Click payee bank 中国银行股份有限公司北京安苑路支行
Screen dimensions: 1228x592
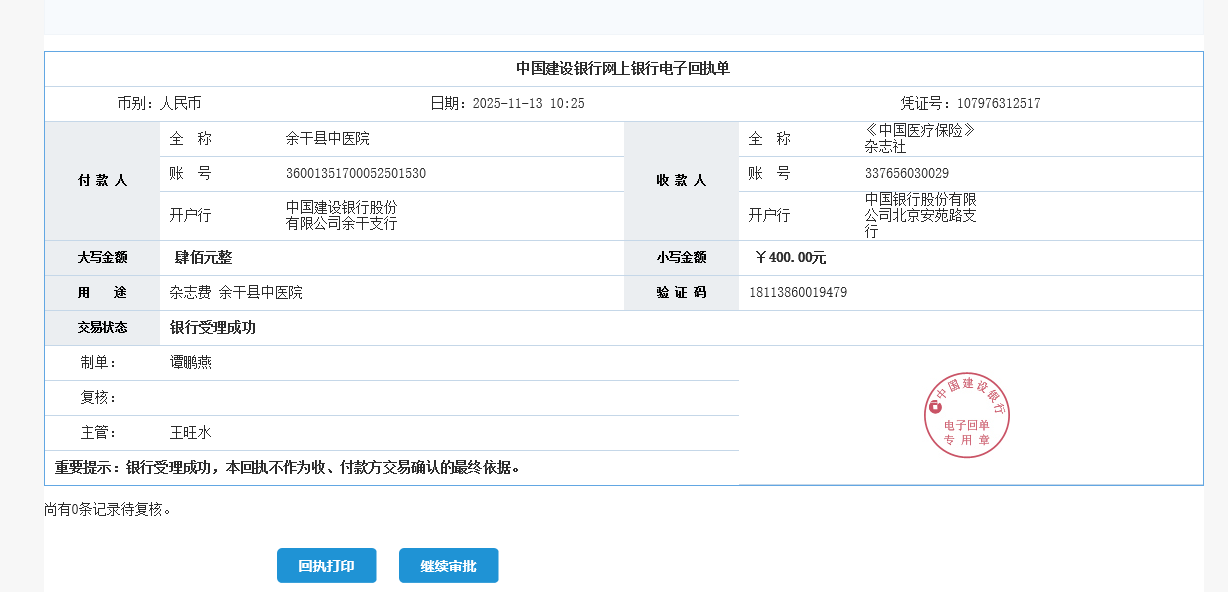pos(920,216)
